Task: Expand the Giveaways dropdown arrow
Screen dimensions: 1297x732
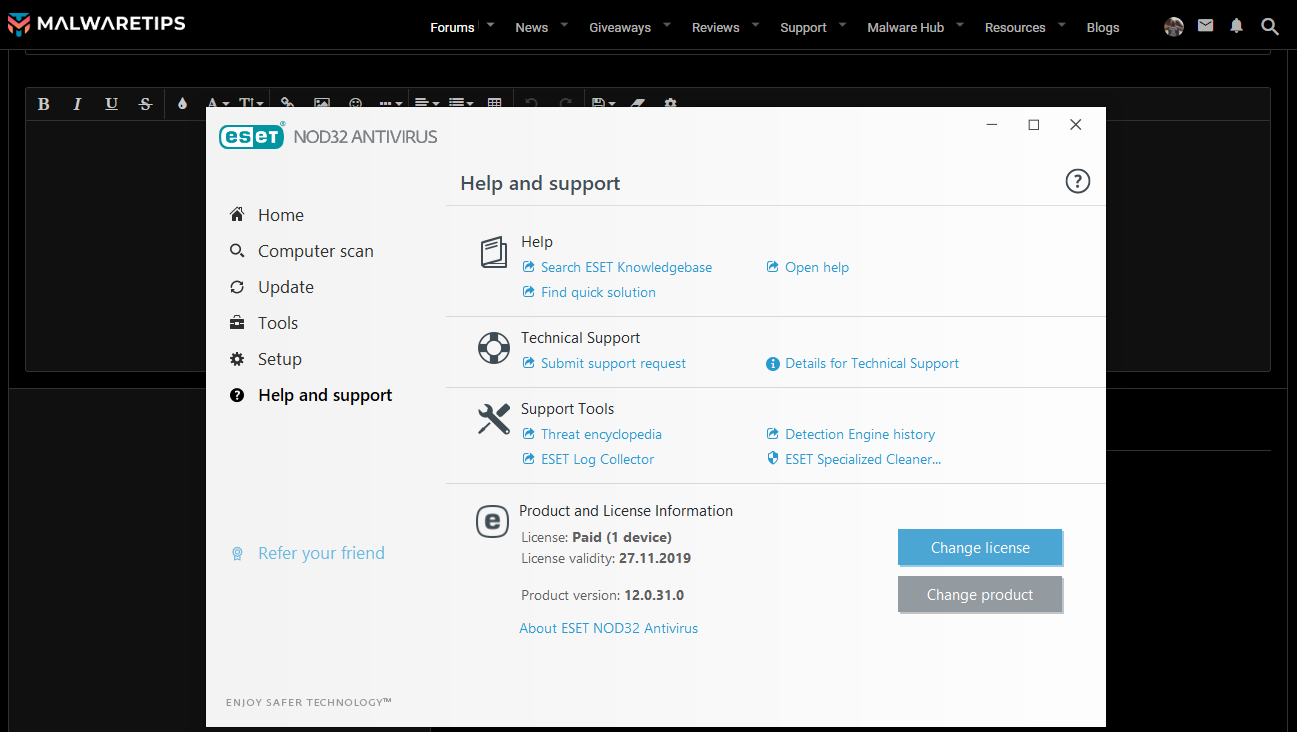Action: 667,24
